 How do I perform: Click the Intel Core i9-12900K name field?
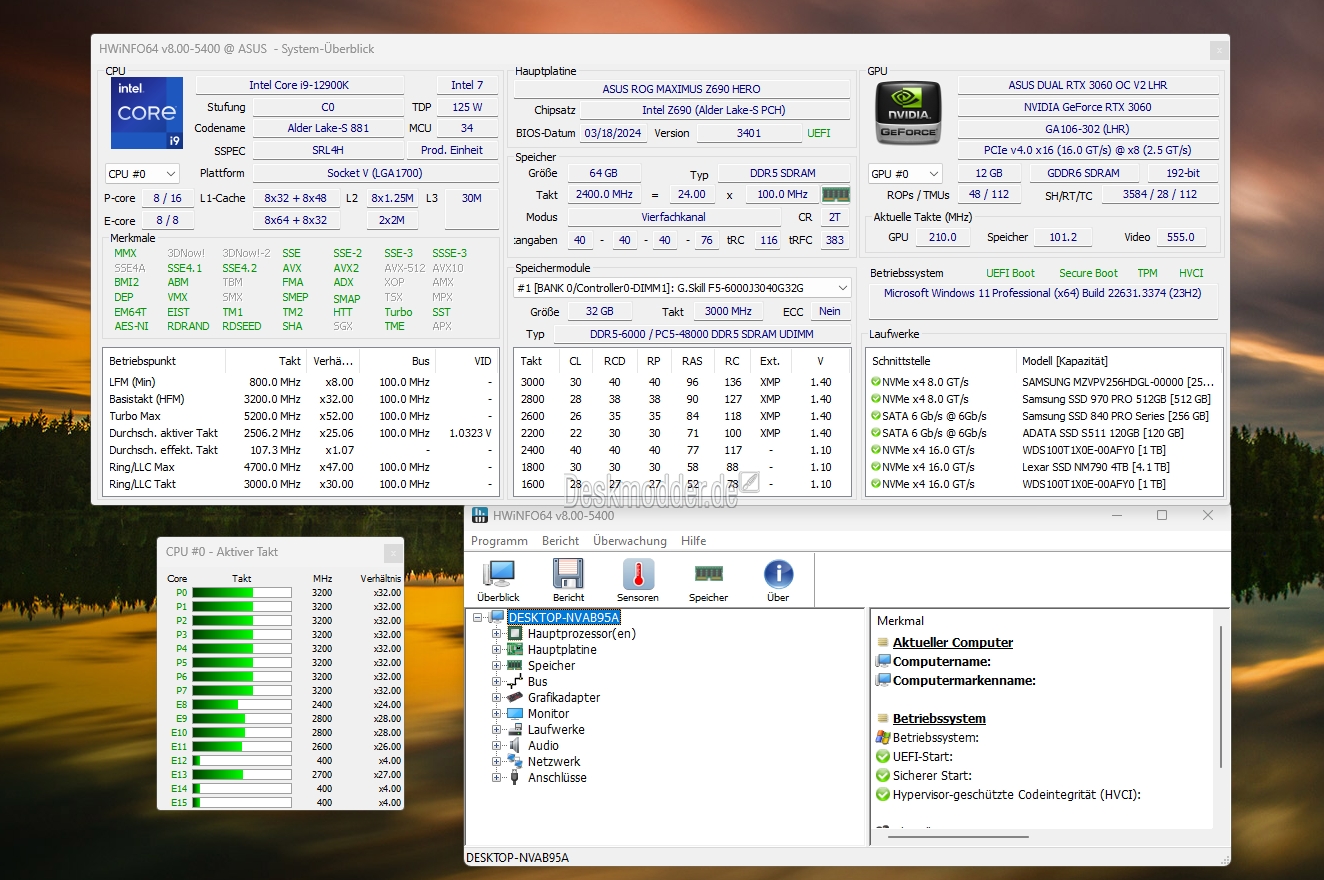[x=300, y=86]
